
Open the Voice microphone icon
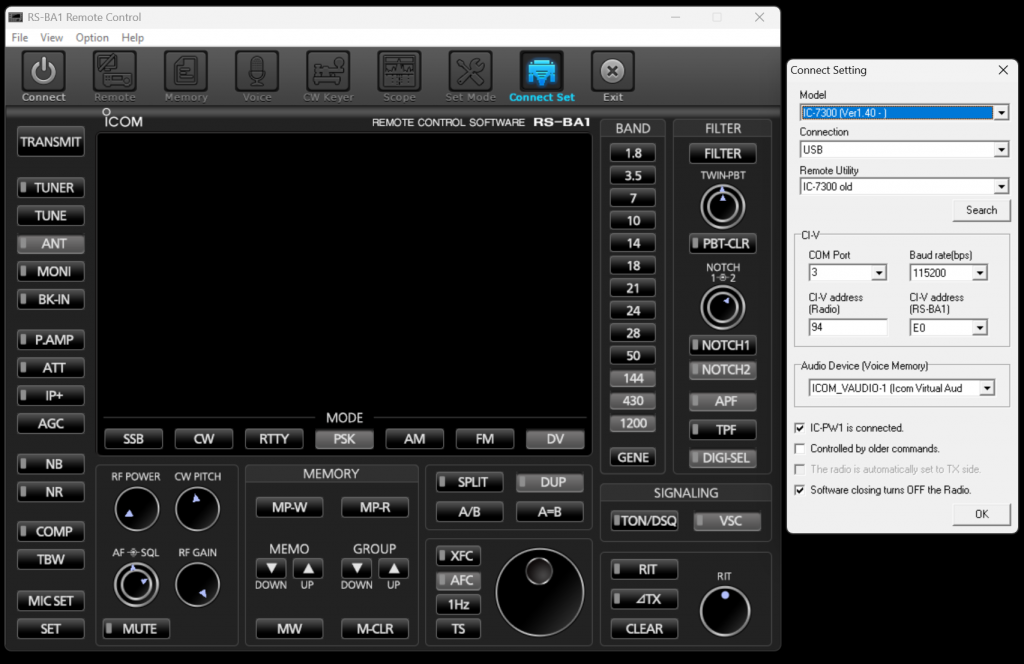pos(257,73)
